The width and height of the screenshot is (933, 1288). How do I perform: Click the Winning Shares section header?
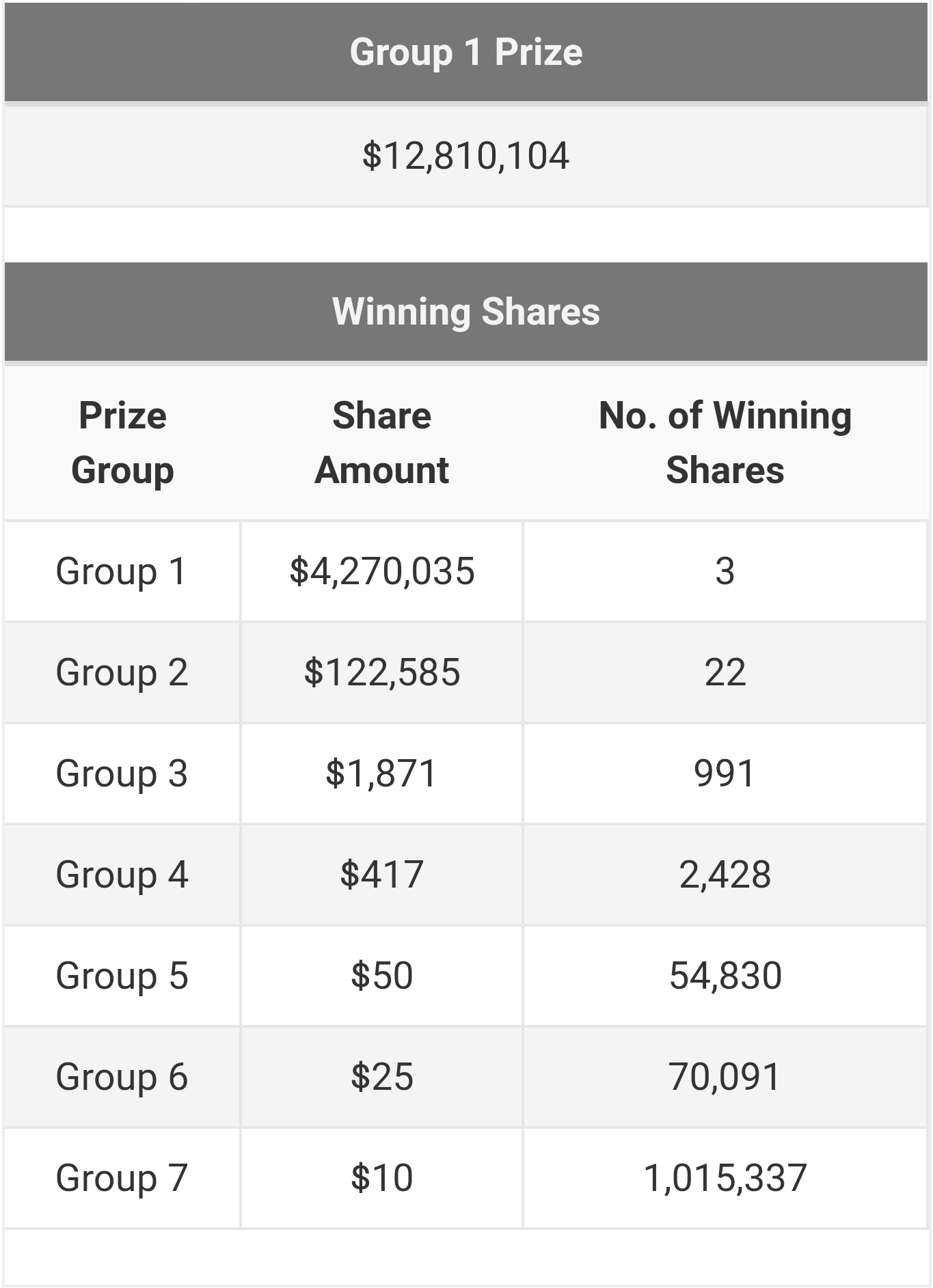pos(466,312)
